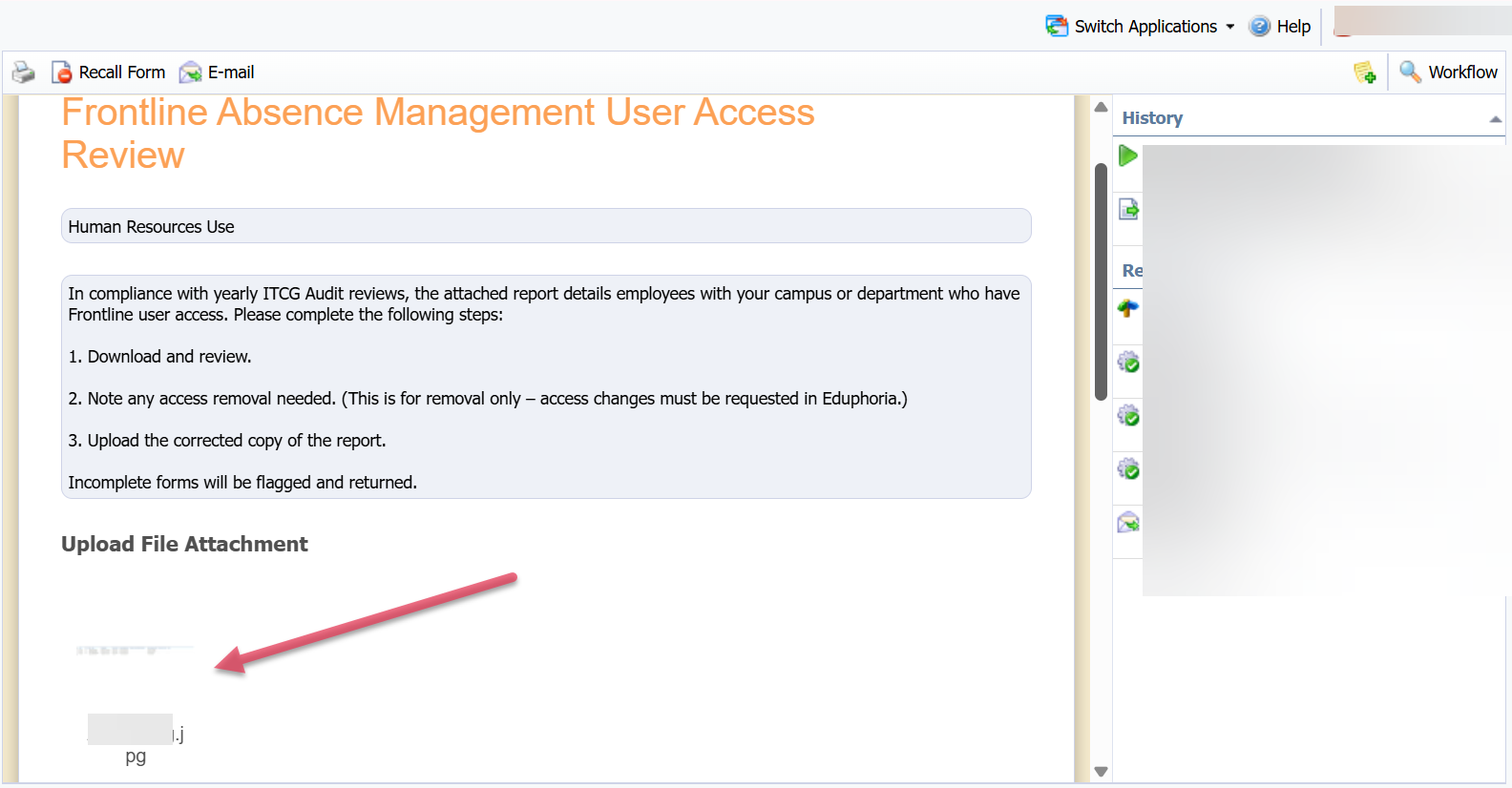This screenshot has width=1512, height=788.
Task: Click the add note icon beside Workflow
Action: (x=1365, y=73)
